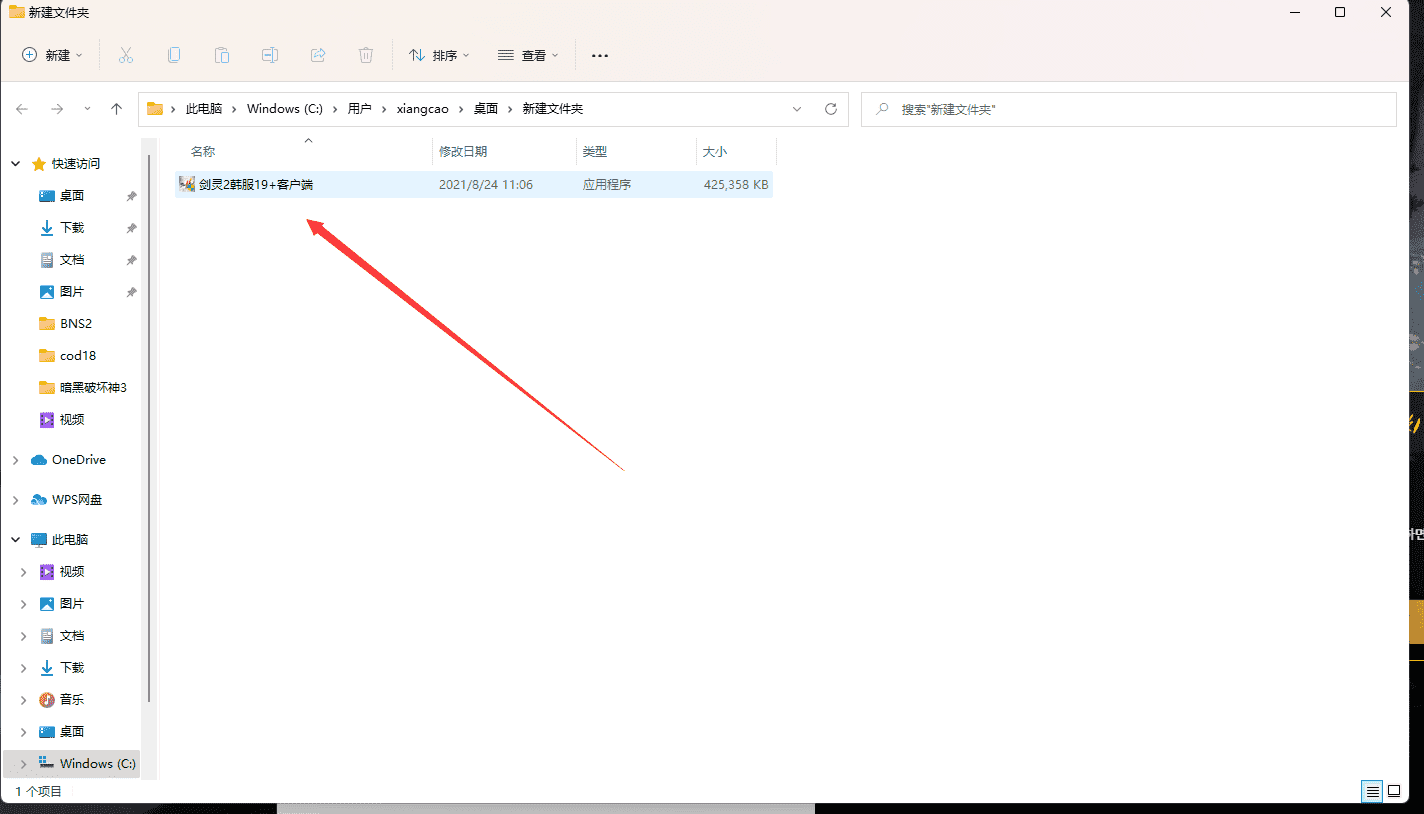
Task: Select the Cut icon in the toolbar
Action: 125,55
